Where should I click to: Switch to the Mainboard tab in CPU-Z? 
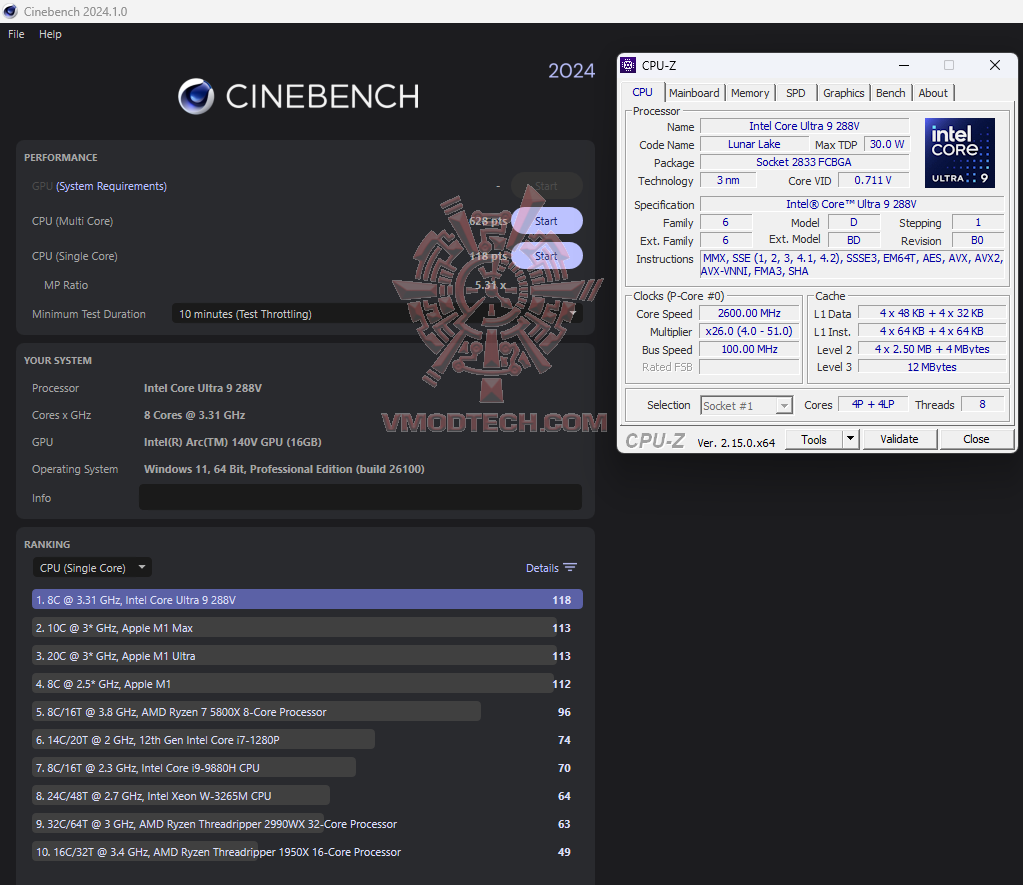coord(694,93)
